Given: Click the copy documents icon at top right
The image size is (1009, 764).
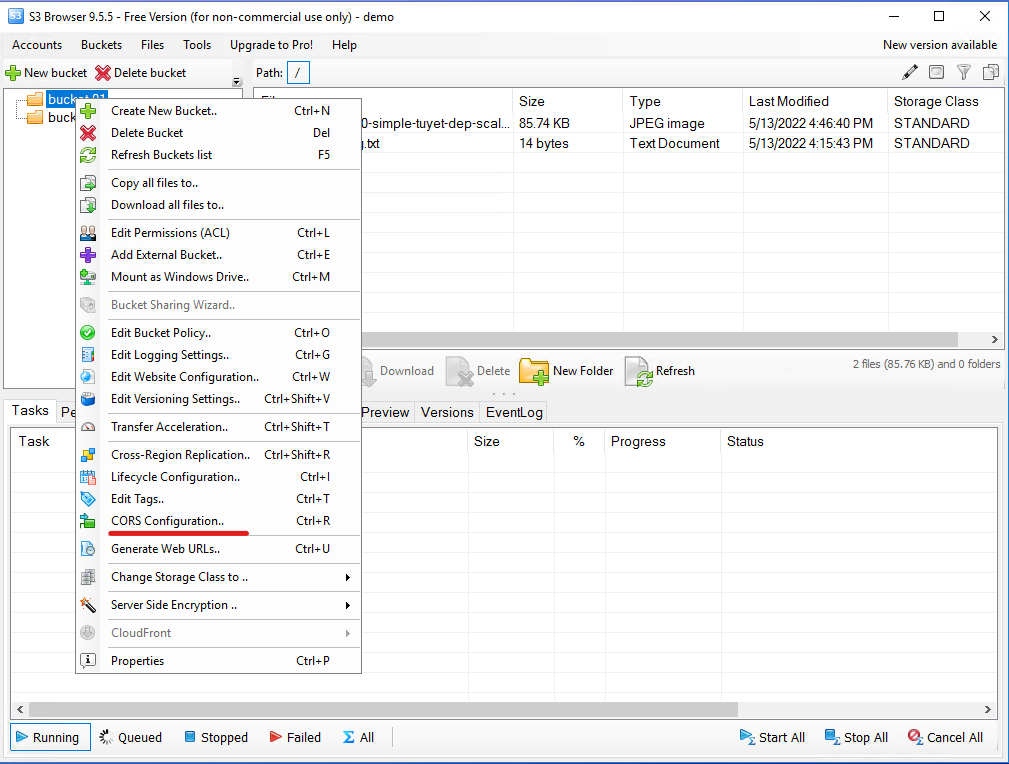Looking at the screenshot, I should [989, 71].
